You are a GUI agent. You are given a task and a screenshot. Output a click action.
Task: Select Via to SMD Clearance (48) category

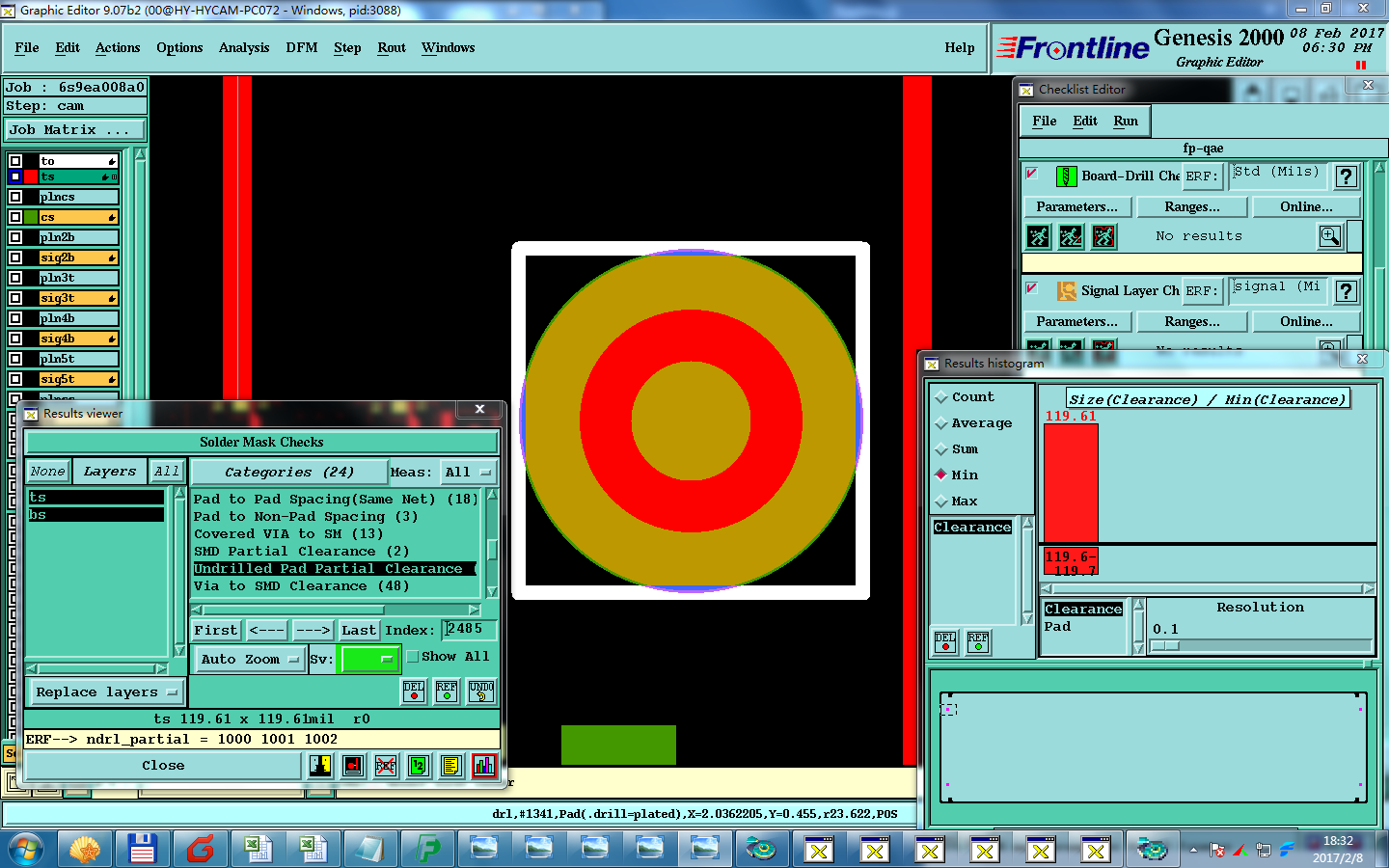pos(301,586)
